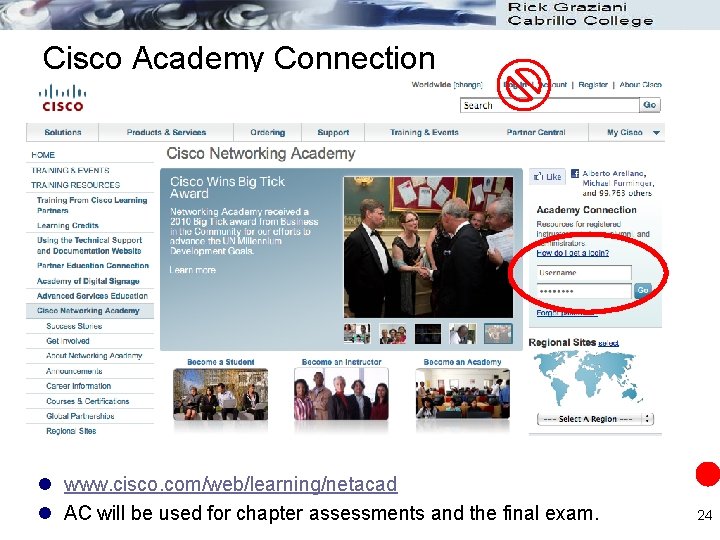Open the Support menu

333,132
